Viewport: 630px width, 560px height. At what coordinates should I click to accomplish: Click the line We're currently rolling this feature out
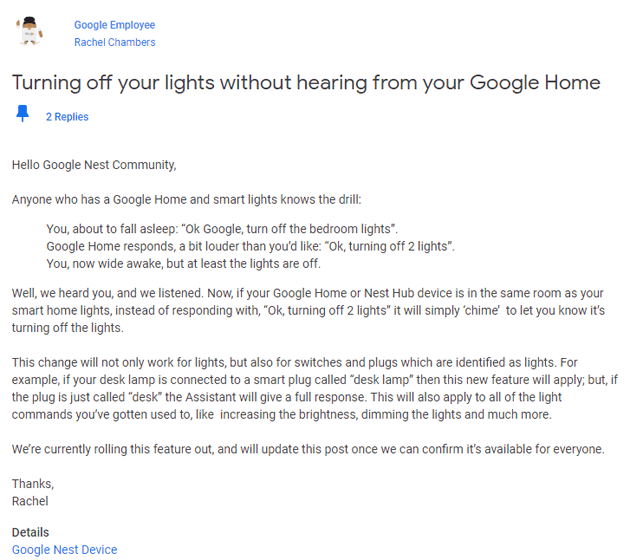pyautogui.click(x=308, y=449)
